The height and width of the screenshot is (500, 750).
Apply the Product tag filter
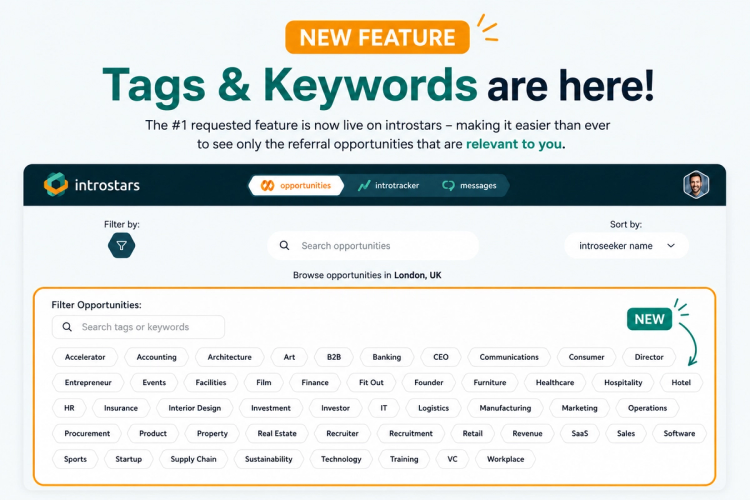point(153,433)
